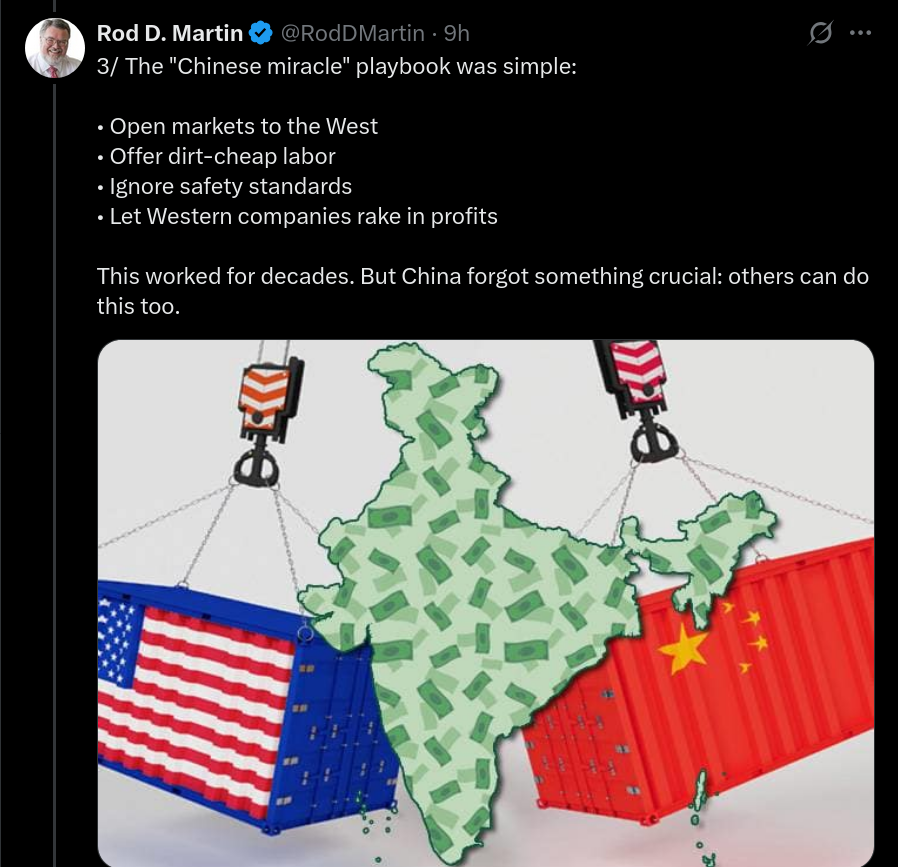
Task: Click "Let Western companies rake in profits" line
Action: (297, 216)
